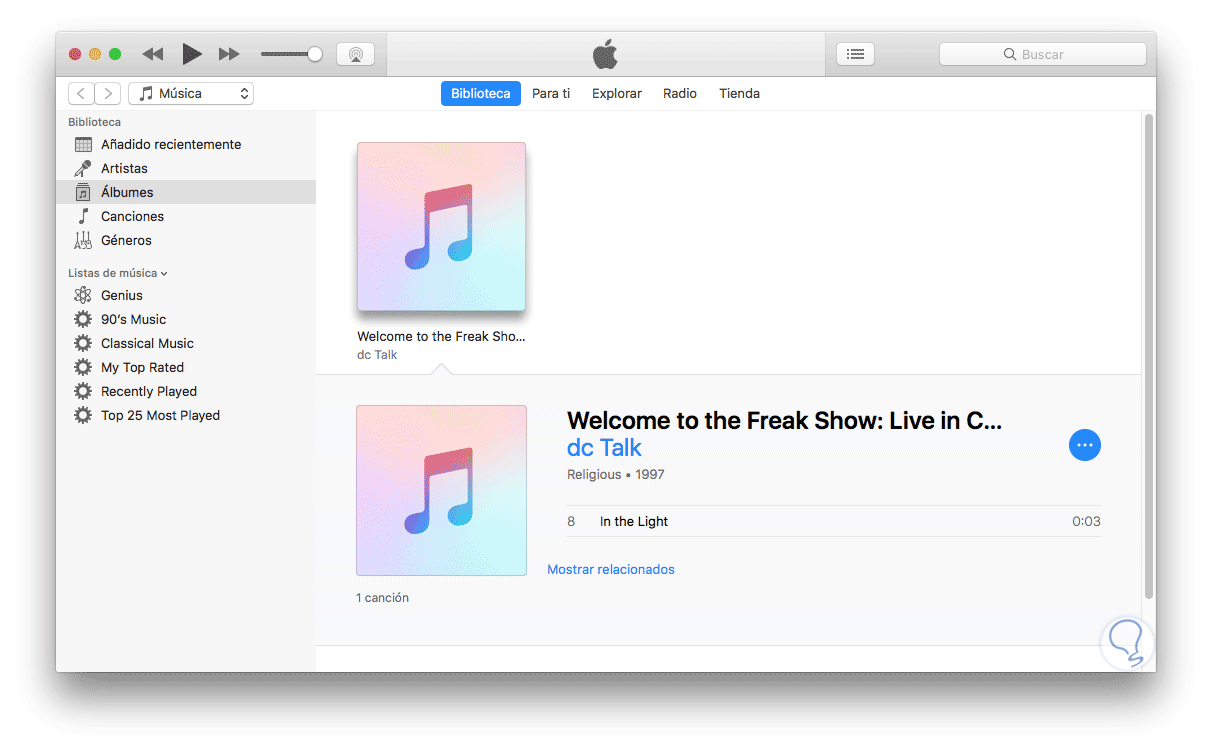
Task: Click the Artistas label in sidebar
Action: tap(124, 168)
